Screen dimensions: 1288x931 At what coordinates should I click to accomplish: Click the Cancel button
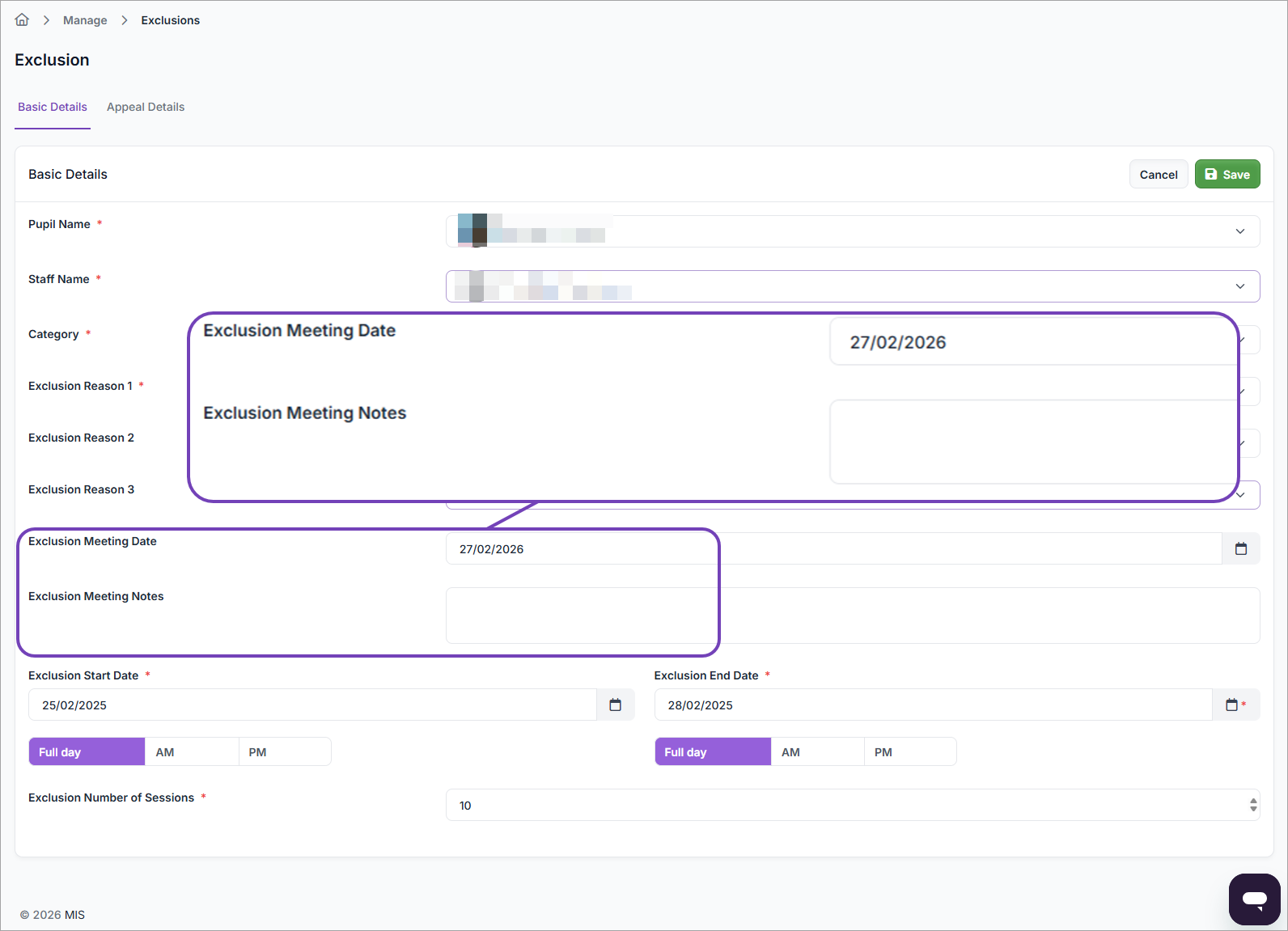[x=1158, y=175]
